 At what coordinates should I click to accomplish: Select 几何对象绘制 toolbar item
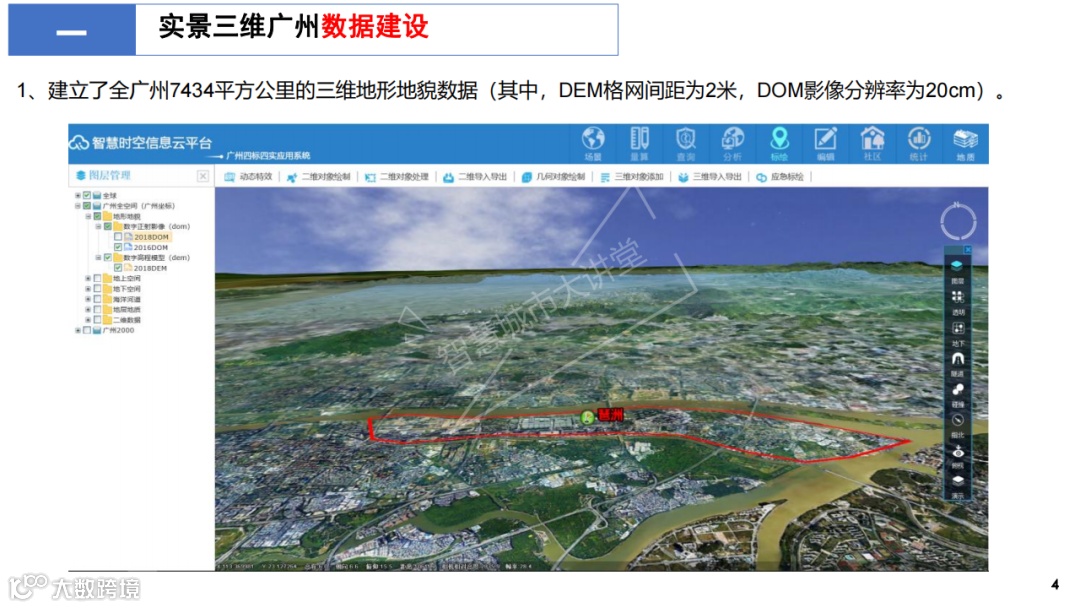click(553, 177)
